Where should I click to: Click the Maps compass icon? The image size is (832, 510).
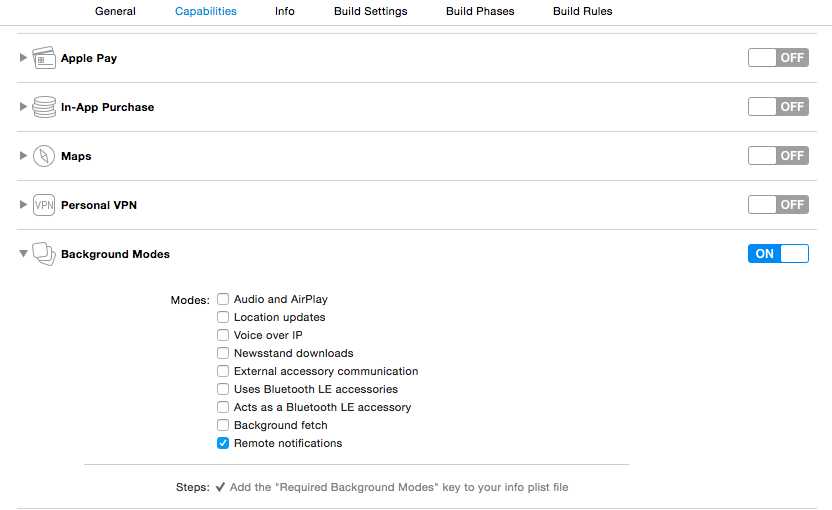click(44, 156)
